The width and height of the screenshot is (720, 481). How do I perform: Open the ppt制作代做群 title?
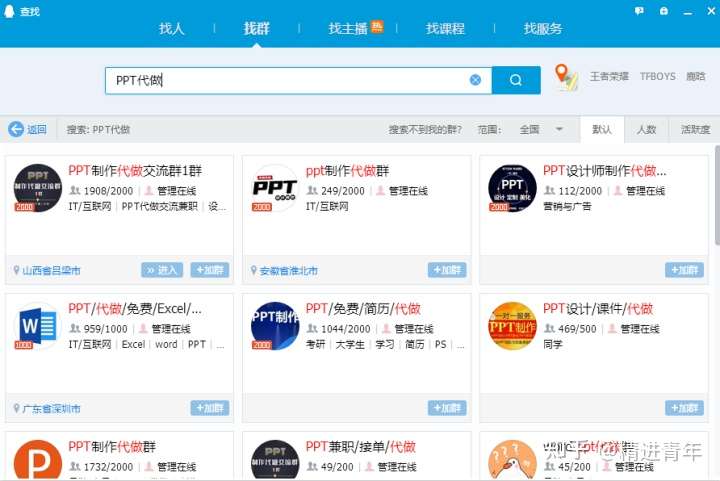pyautogui.click(x=347, y=171)
